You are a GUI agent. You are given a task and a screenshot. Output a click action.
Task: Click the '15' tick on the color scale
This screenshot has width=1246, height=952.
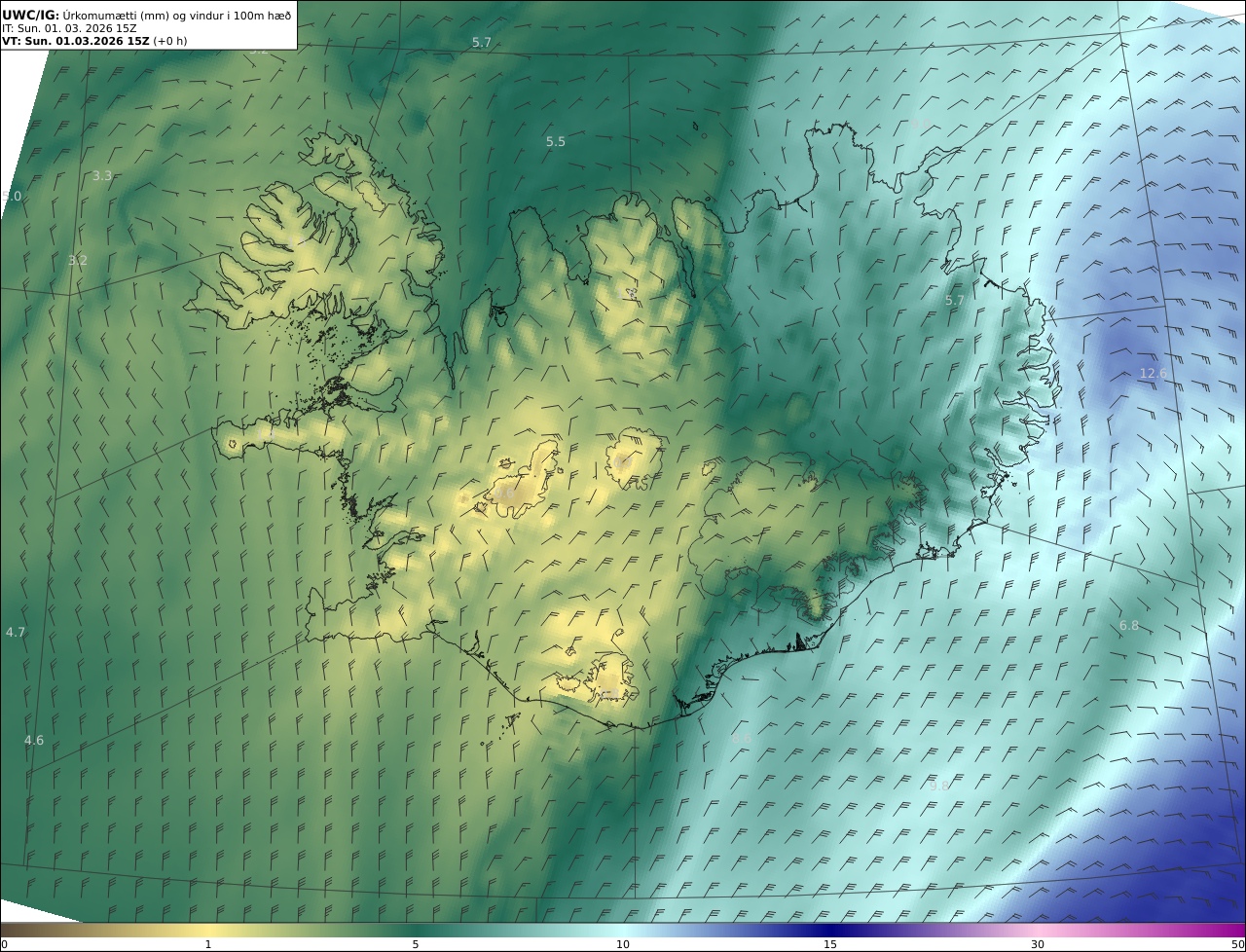pos(830,944)
